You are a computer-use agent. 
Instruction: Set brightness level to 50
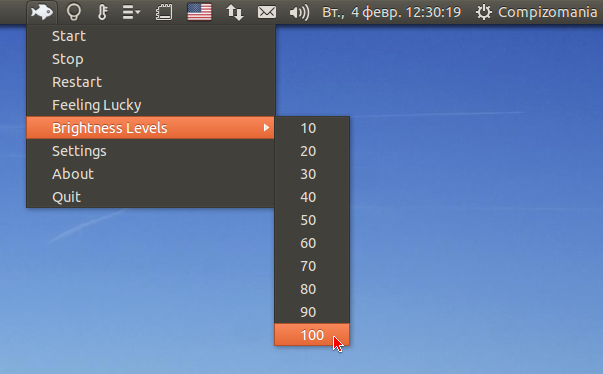point(312,220)
